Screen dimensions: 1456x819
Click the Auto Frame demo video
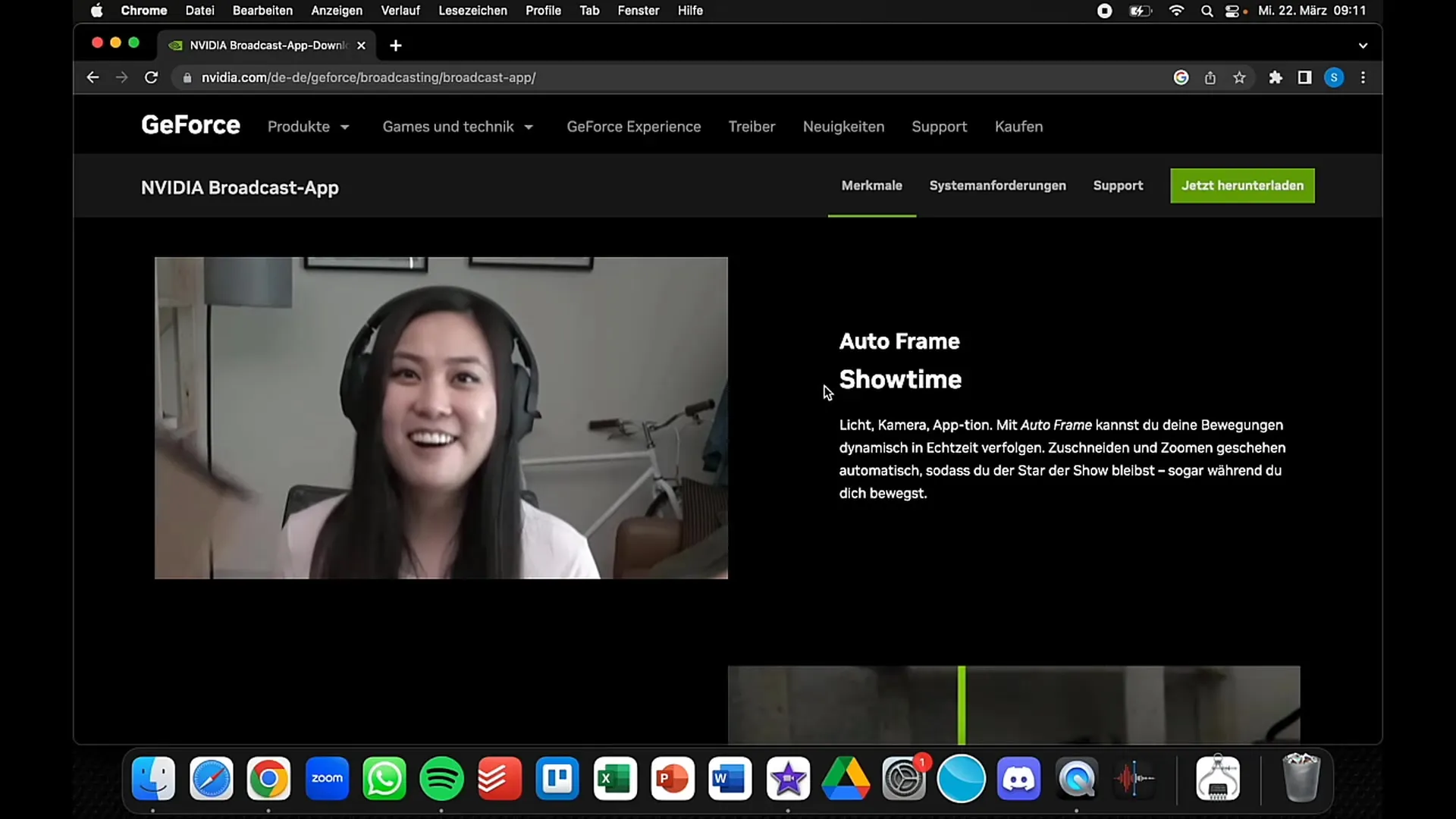(x=441, y=418)
